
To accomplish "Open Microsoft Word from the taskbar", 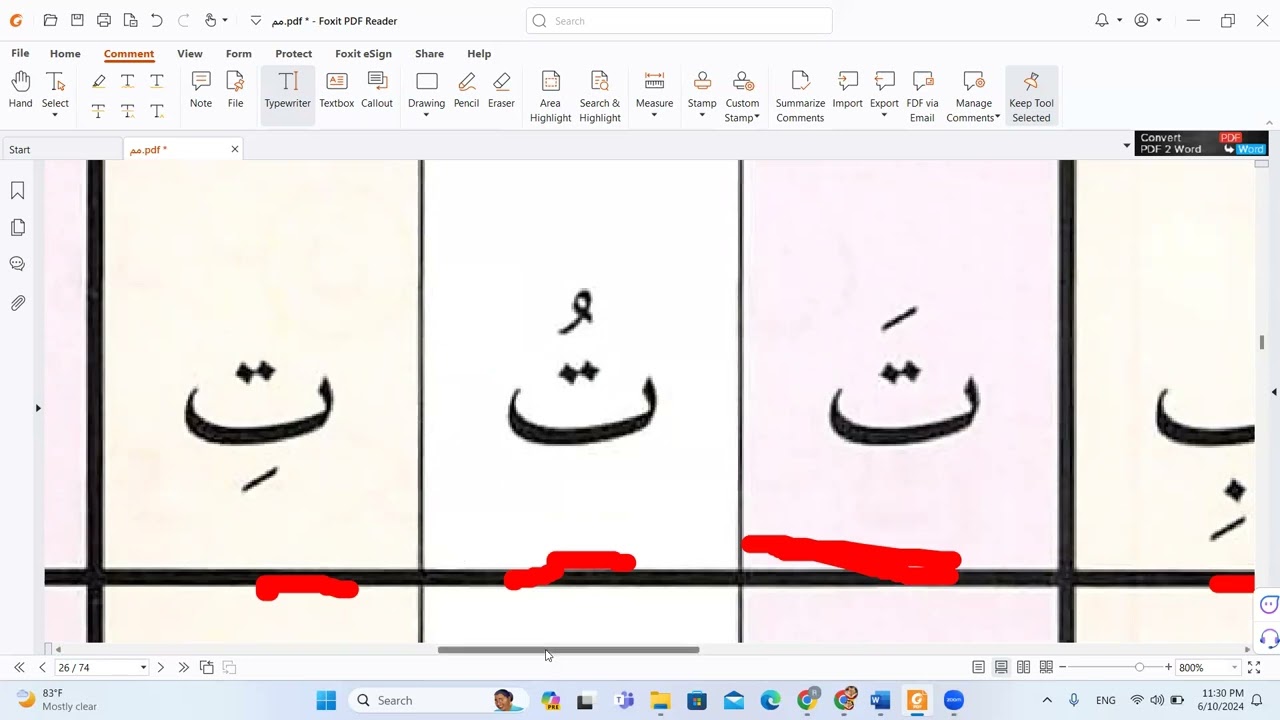I will (880, 700).
